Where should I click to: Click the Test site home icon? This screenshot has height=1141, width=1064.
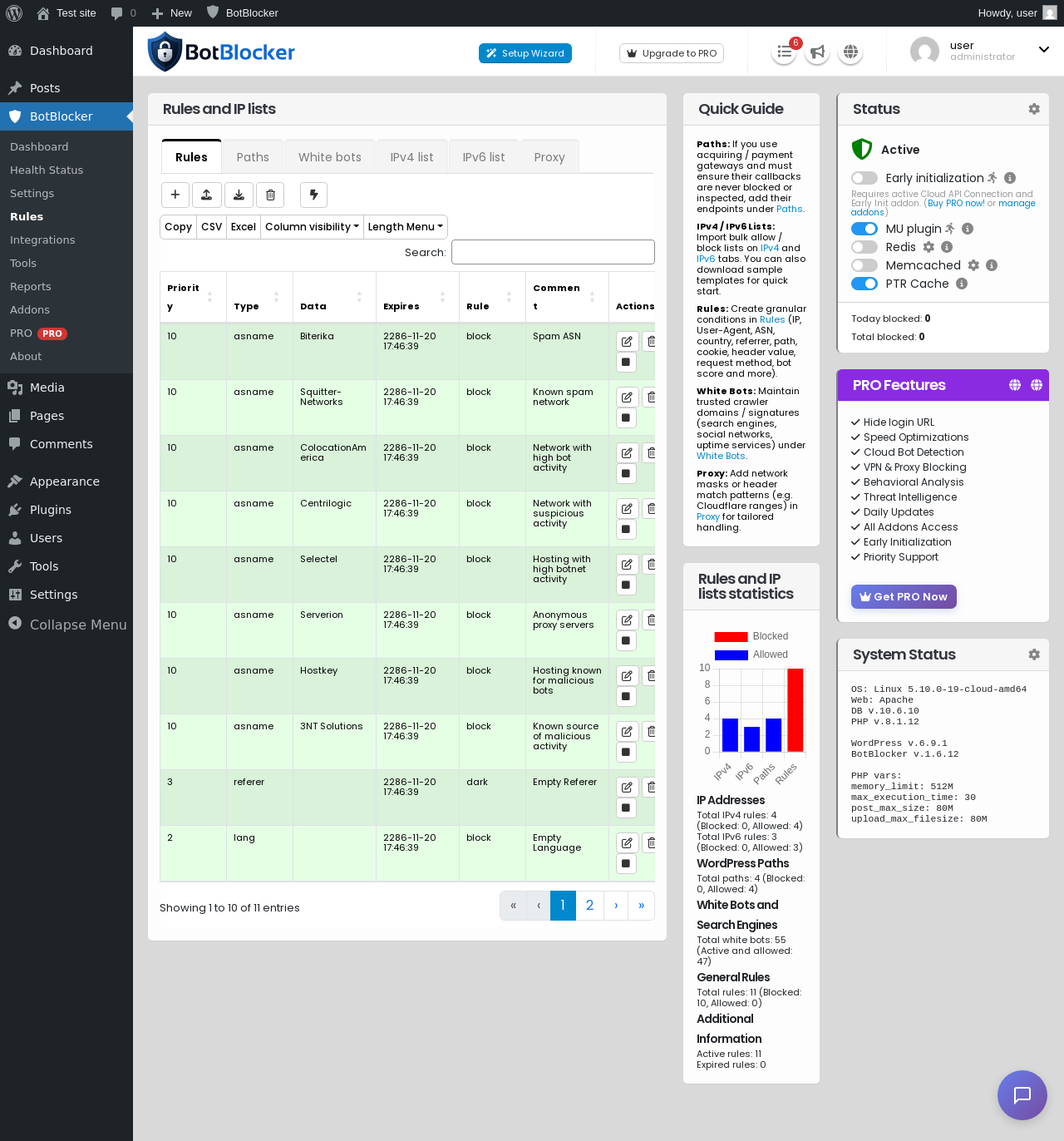tap(43, 13)
